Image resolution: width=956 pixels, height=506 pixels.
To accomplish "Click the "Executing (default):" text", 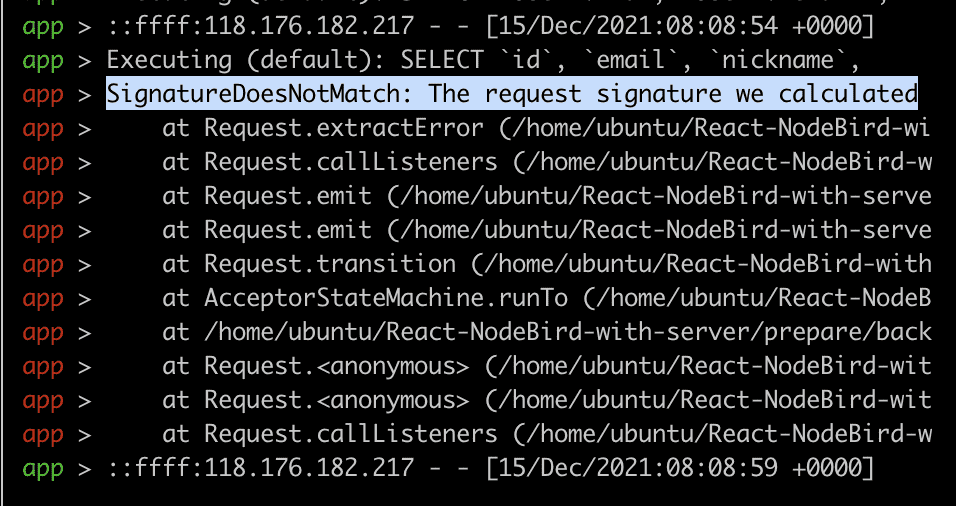I will [x=246, y=61].
